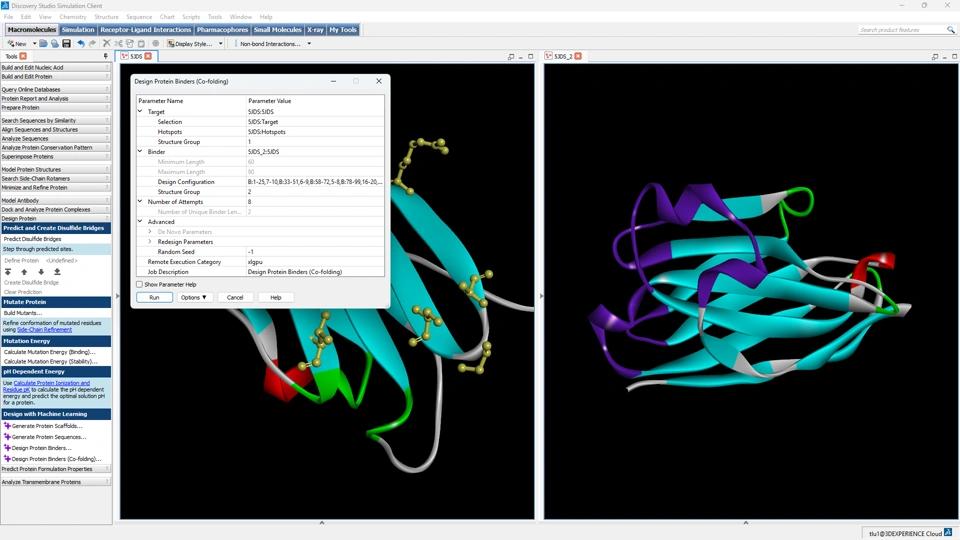Click the 3DEXPERIENCE Cloud status icon
The width and height of the screenshot is (960, 540).
(948, 533)
